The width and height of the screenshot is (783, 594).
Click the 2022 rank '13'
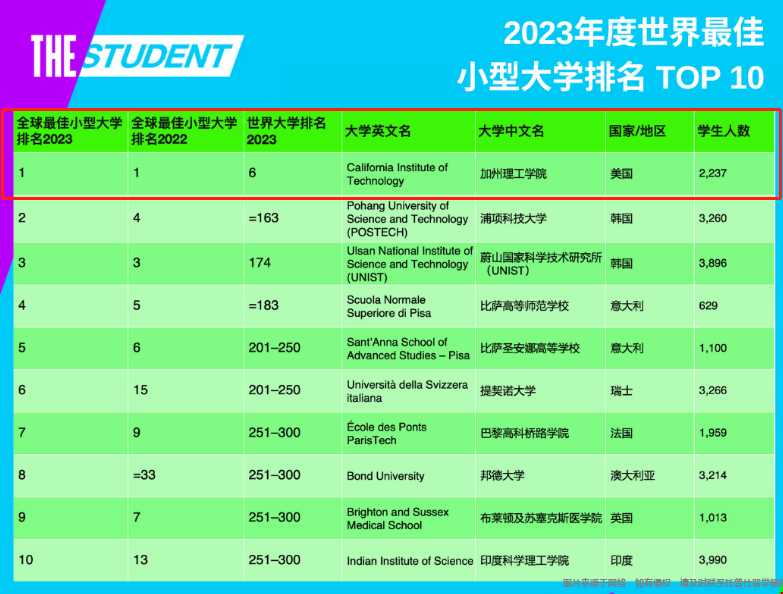coord(140,560)
